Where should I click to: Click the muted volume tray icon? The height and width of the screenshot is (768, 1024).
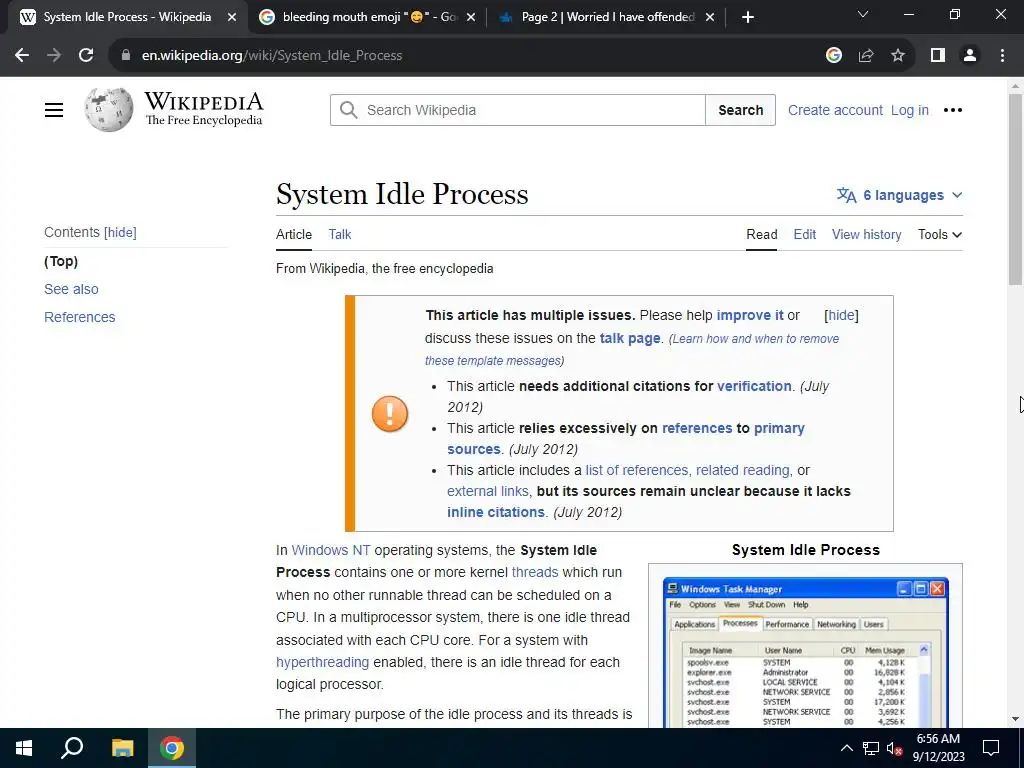pyautogui.click(x=894, y=748)
